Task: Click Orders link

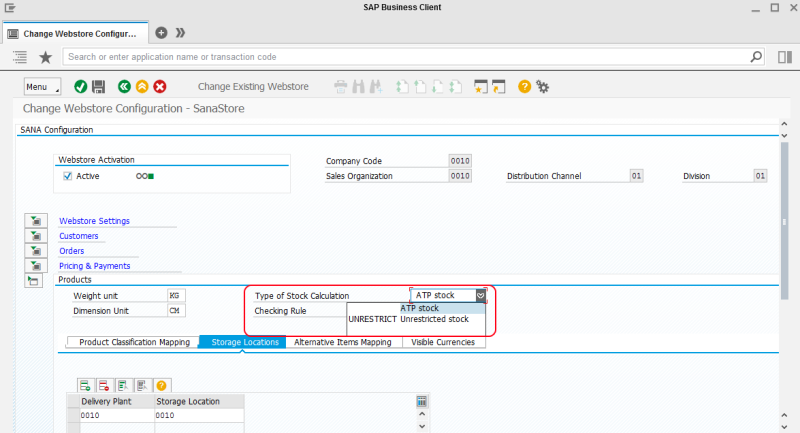Action: coord(71,251)
